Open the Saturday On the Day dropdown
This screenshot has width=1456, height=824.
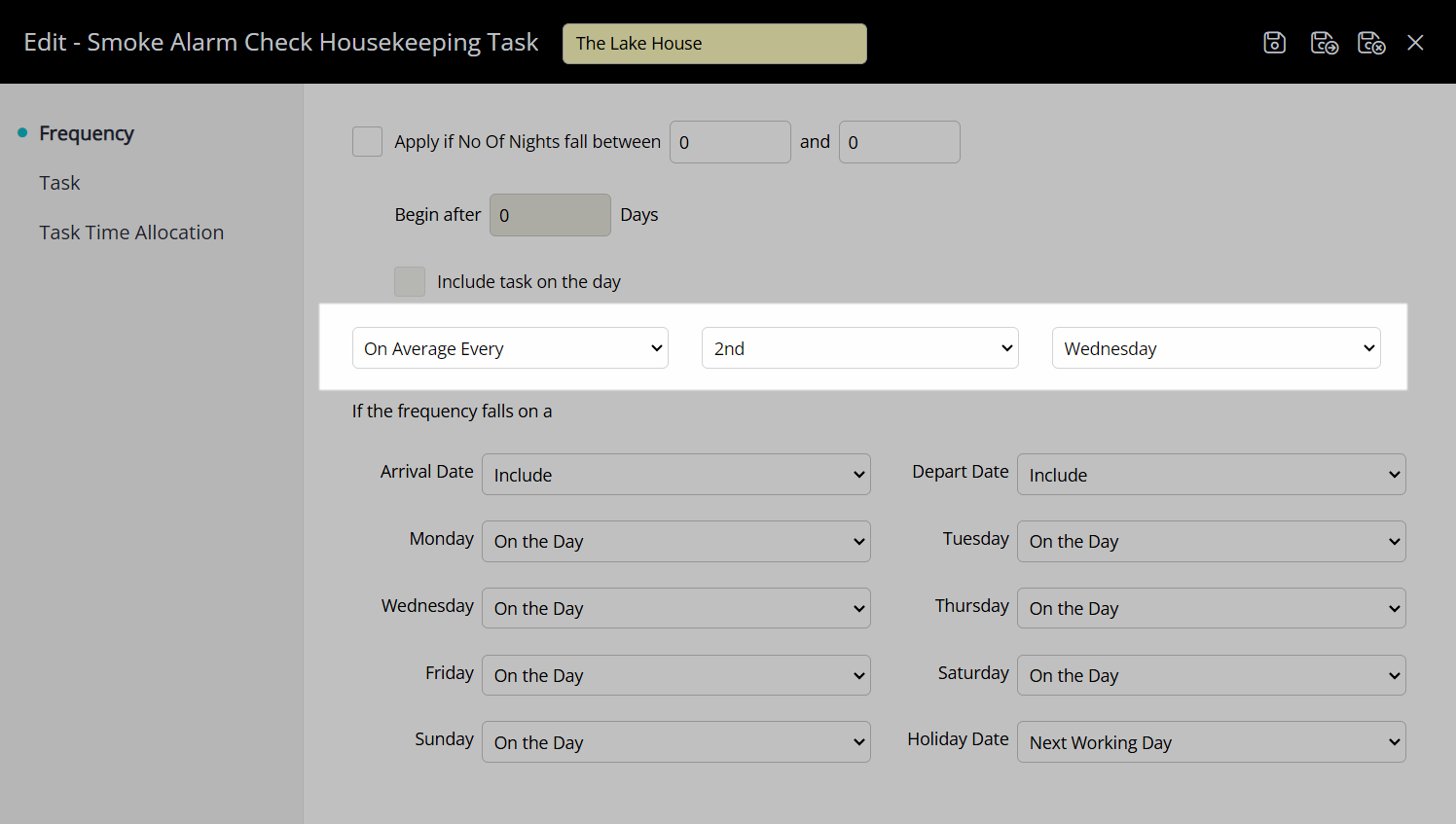pos(1211,676)
